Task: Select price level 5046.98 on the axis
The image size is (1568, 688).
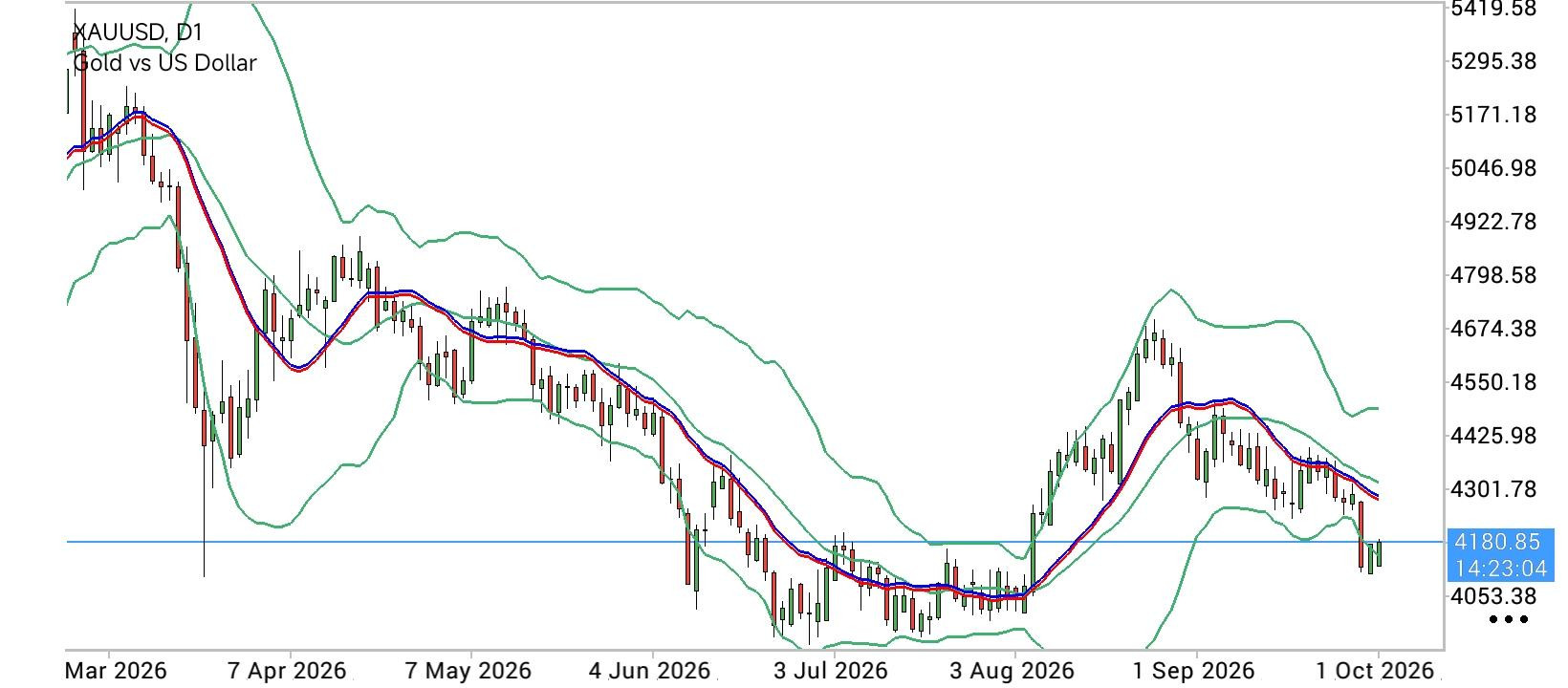Action: (x=1493, y=168)
